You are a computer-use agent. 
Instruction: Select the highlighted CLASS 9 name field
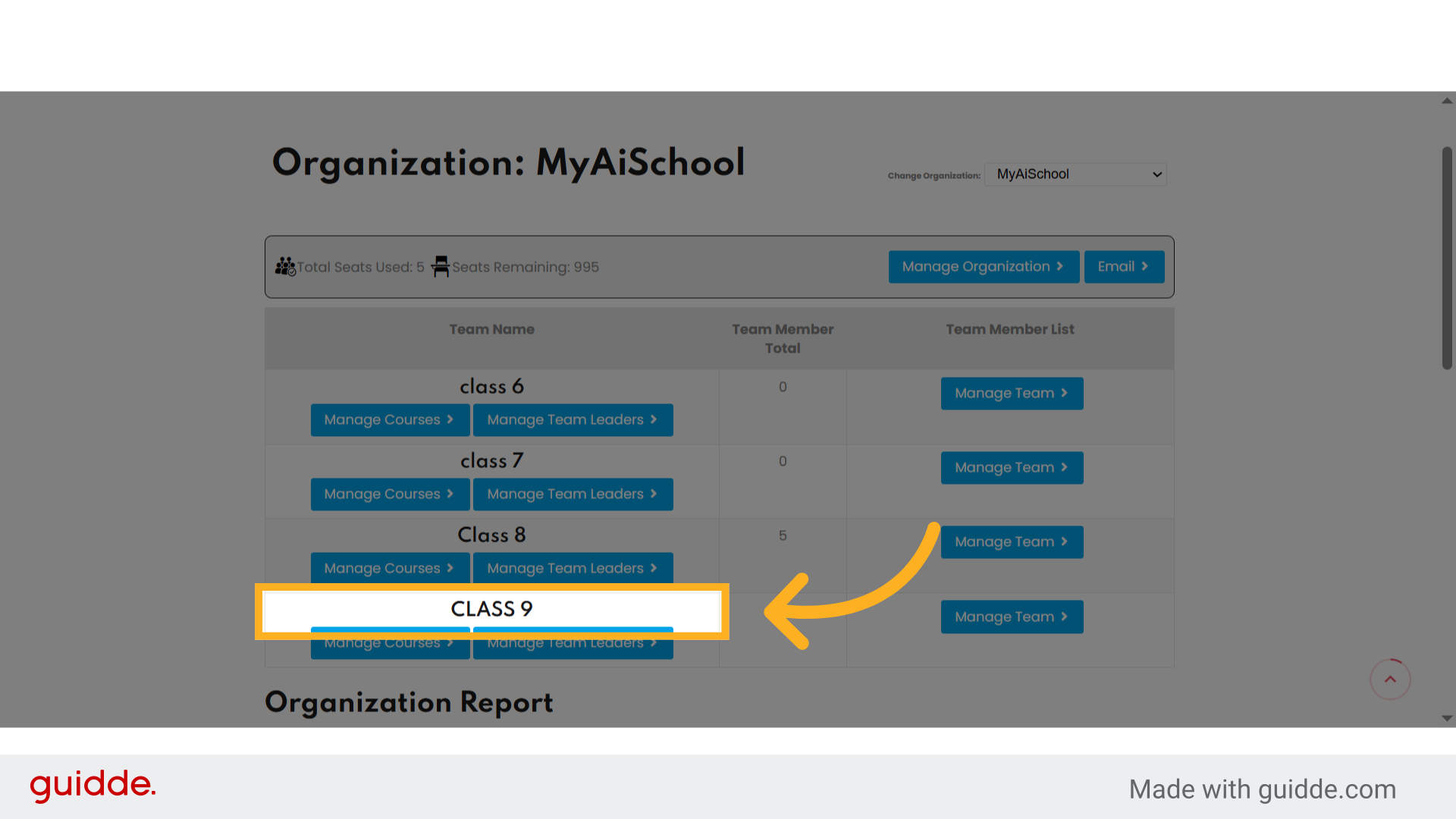coord(491,609)
